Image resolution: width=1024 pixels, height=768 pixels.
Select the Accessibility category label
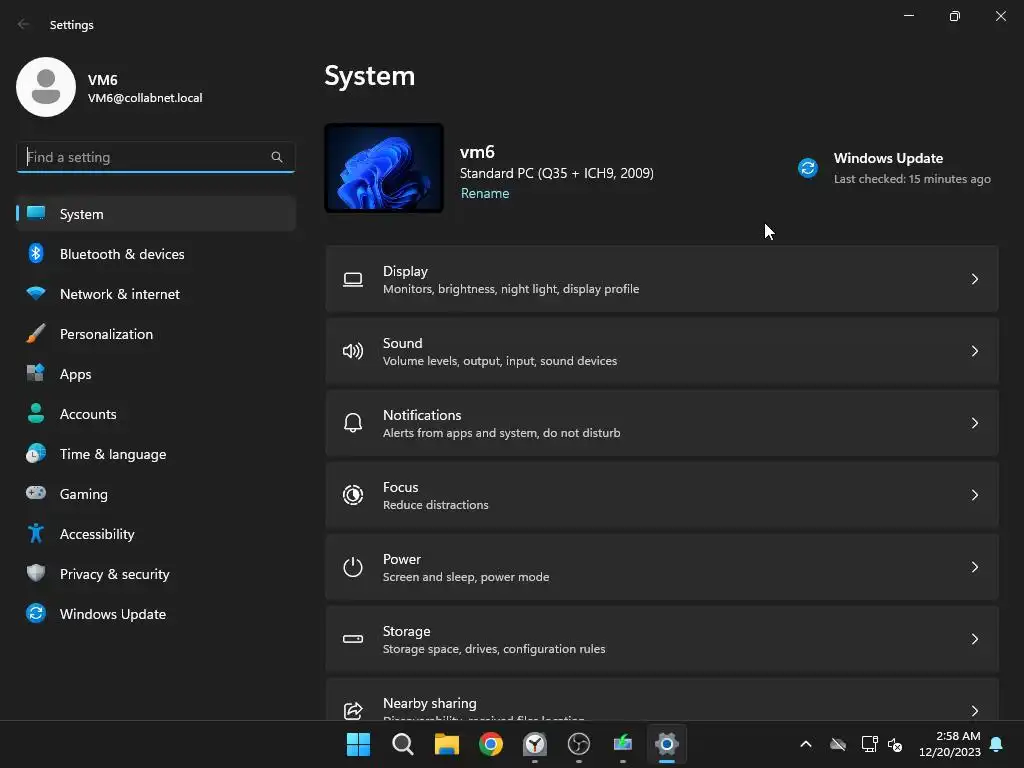pos(97,534)
